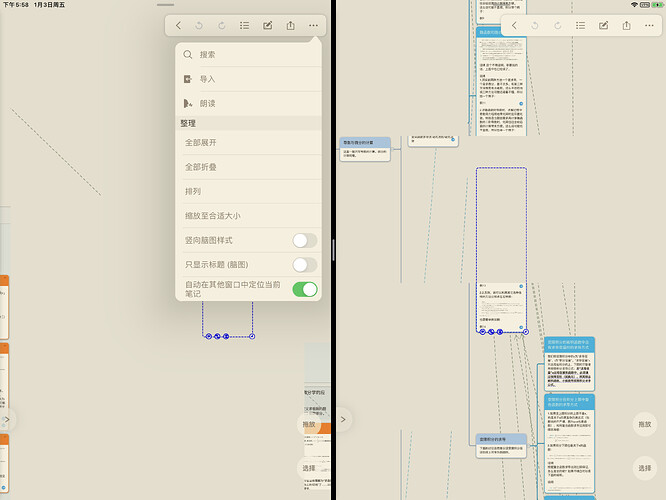Share from the right window toolbar
This screenshot has height=500, width=666.
pos(626,25)
